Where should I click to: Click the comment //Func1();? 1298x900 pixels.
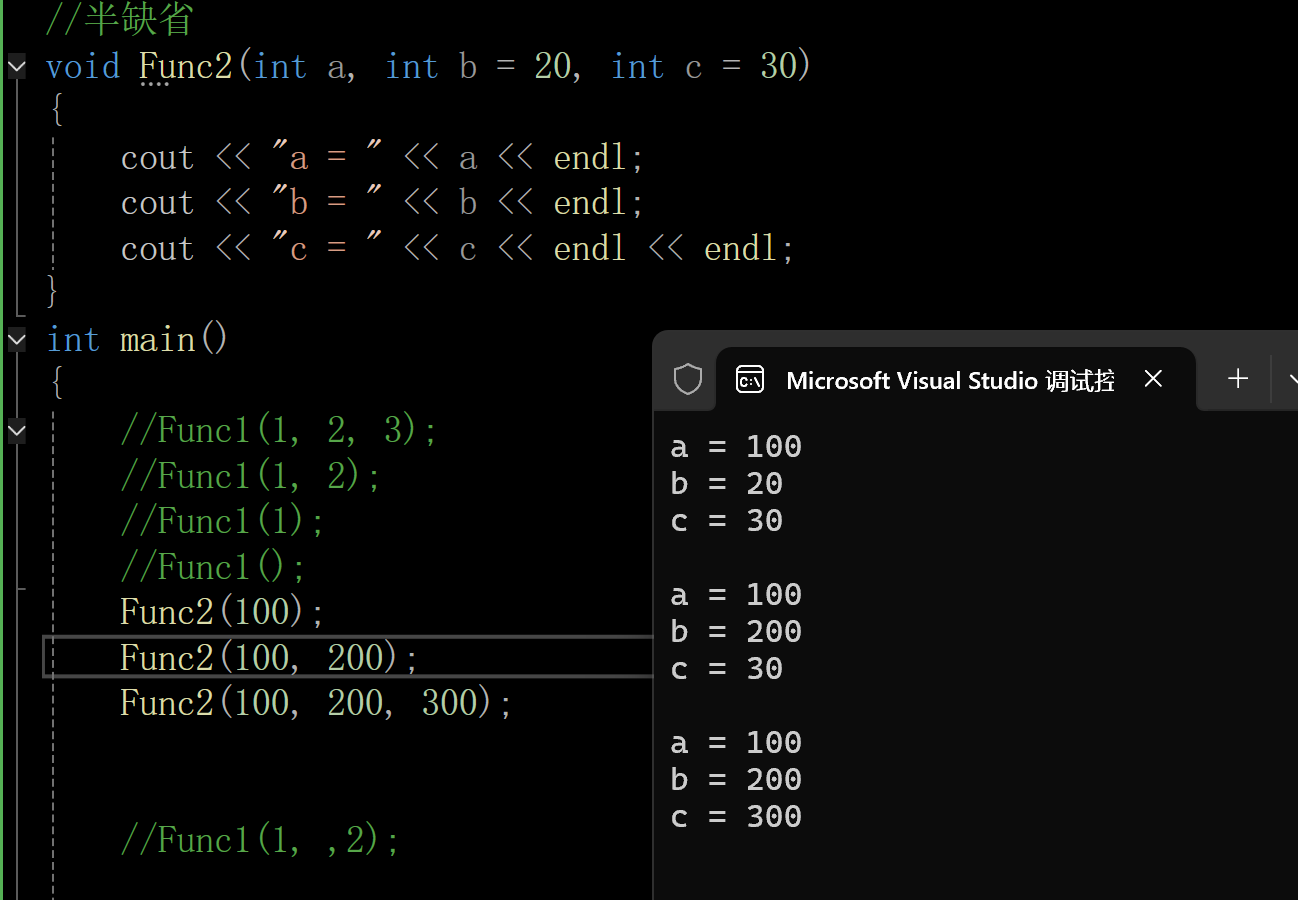click(213, 568)
